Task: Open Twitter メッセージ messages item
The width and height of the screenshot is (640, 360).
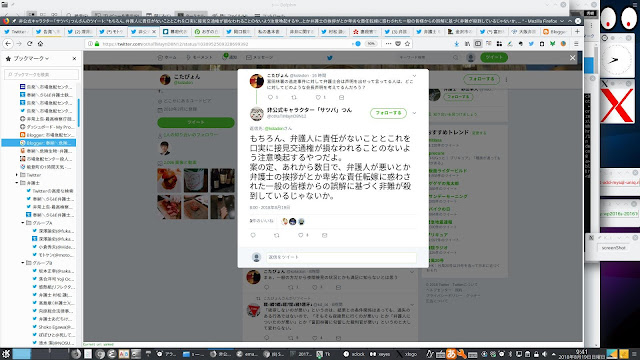Action: (x=260, y=58)
